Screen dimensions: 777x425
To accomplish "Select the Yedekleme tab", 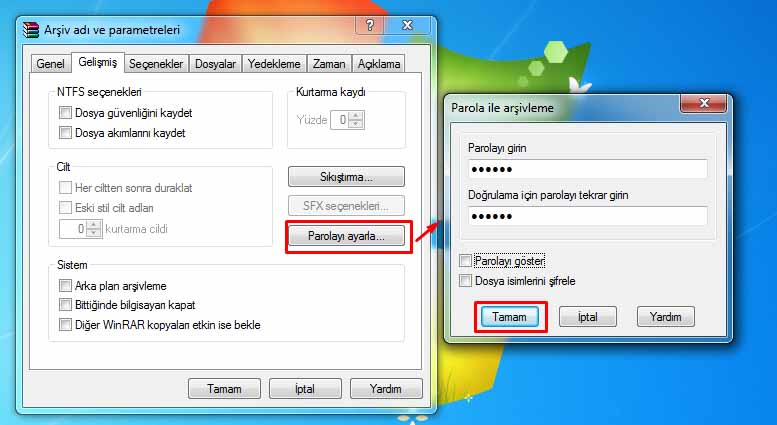I will pos(274,64).
